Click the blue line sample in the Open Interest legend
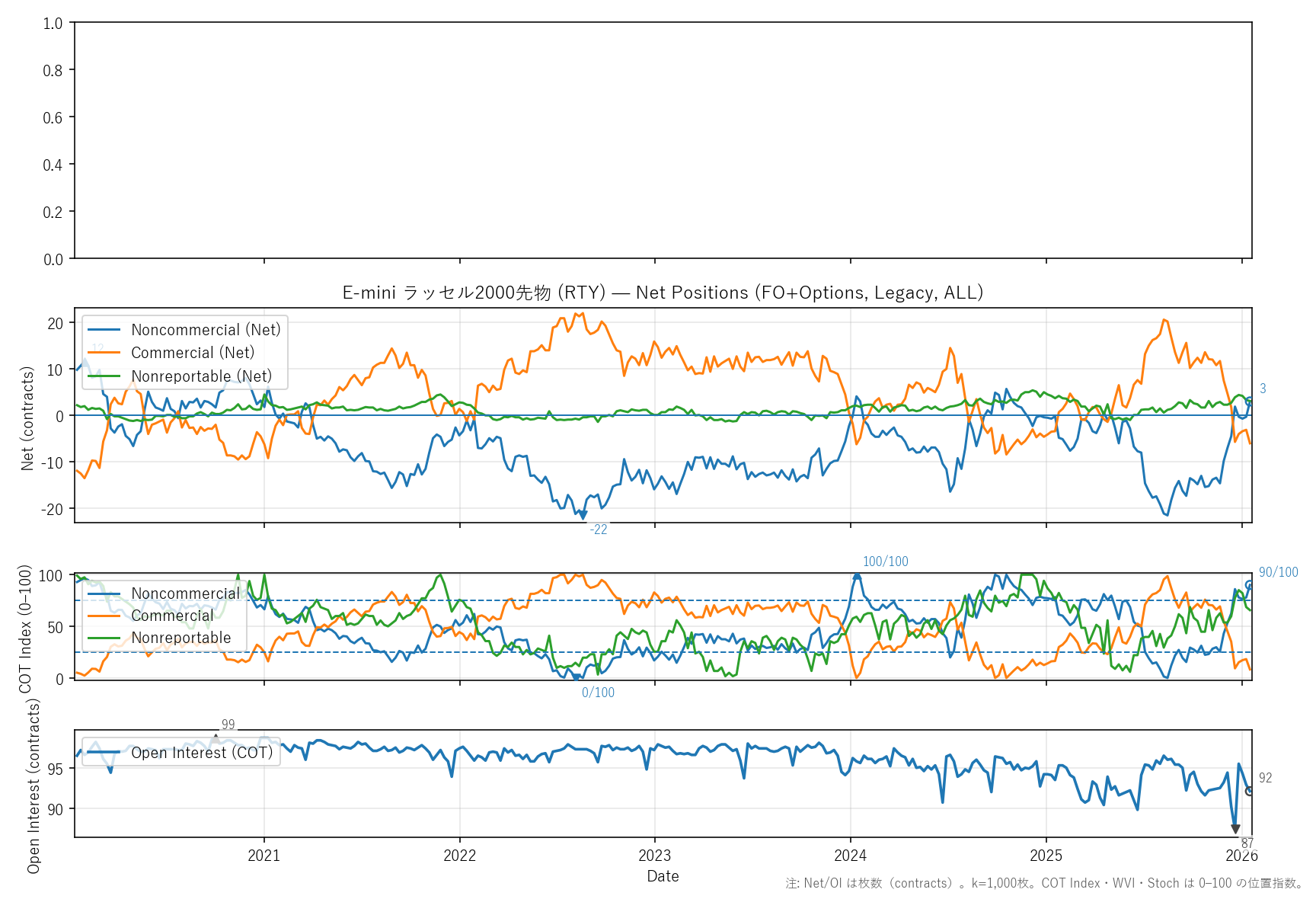The height and width of the screenshot is (899, 1316). [104, 753]
